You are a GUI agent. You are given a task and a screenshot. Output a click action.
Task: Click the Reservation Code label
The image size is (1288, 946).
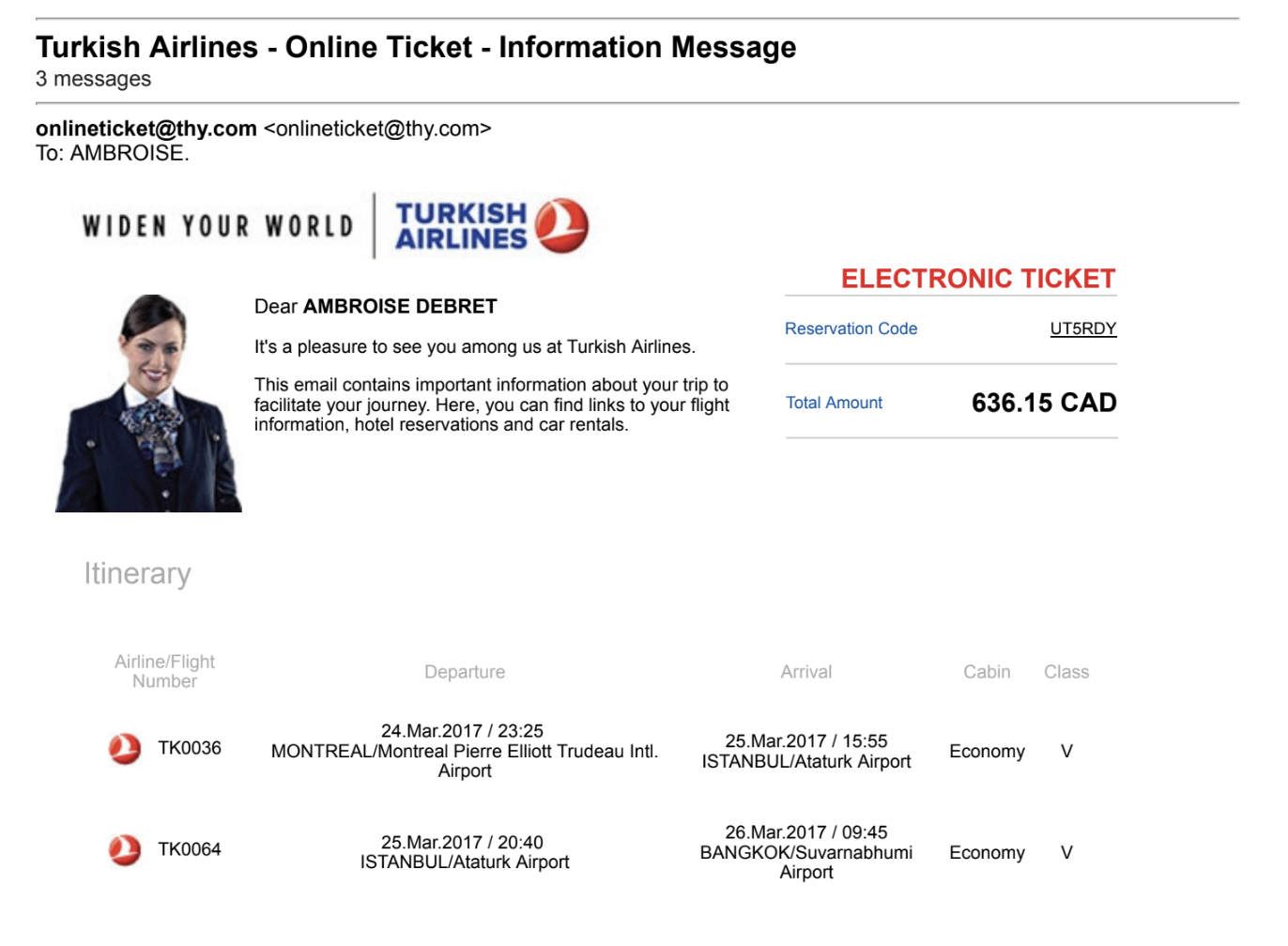[851, 328]
